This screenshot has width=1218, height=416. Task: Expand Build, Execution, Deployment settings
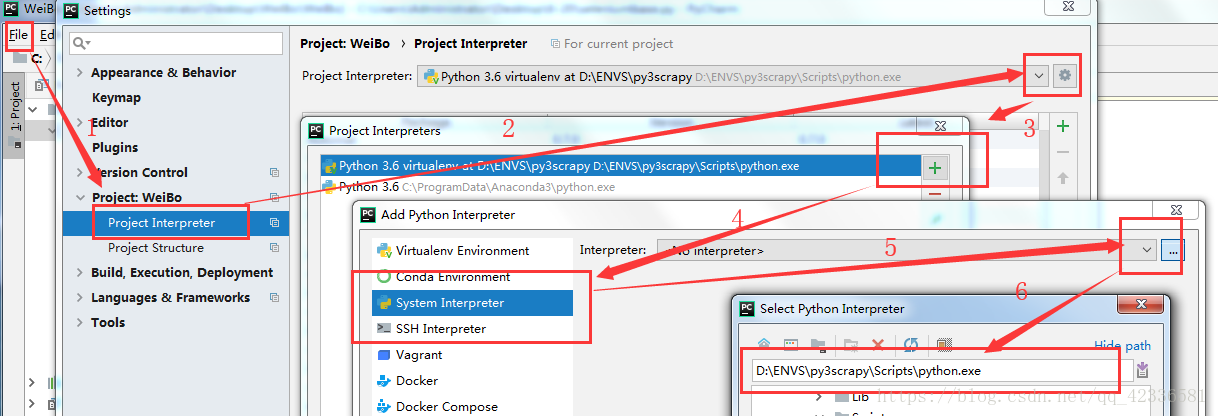(80, 273)
